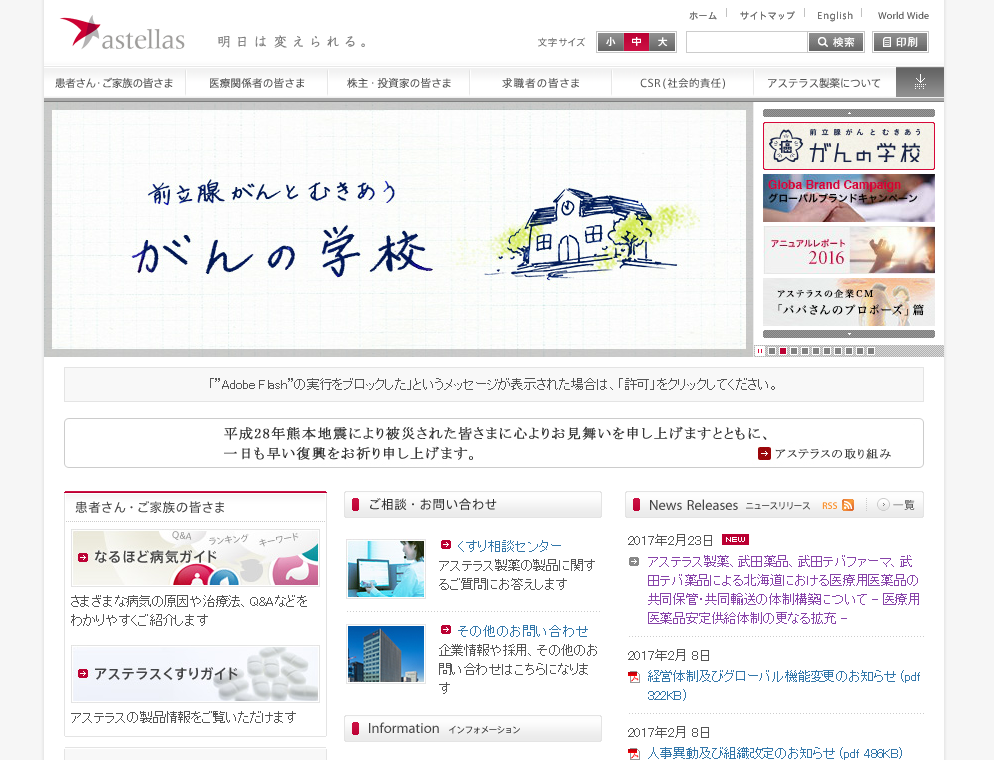The height and width of the screenshot is (760, 994).
Task: Click the 患者さん・ご家族の皆さま section heading
Action: coord(150,507)
